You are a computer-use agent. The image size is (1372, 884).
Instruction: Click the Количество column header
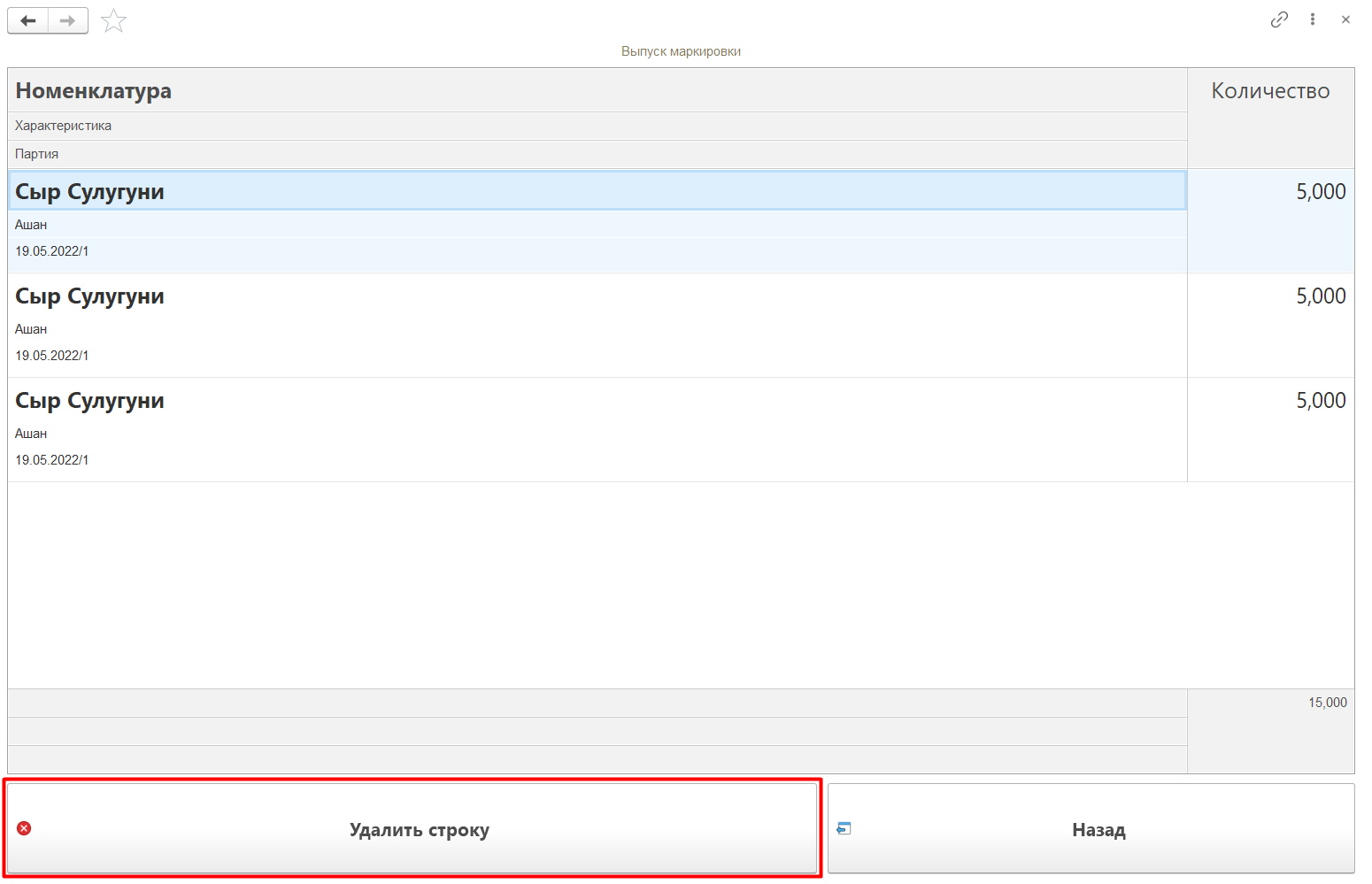[x=1269, y=91]
